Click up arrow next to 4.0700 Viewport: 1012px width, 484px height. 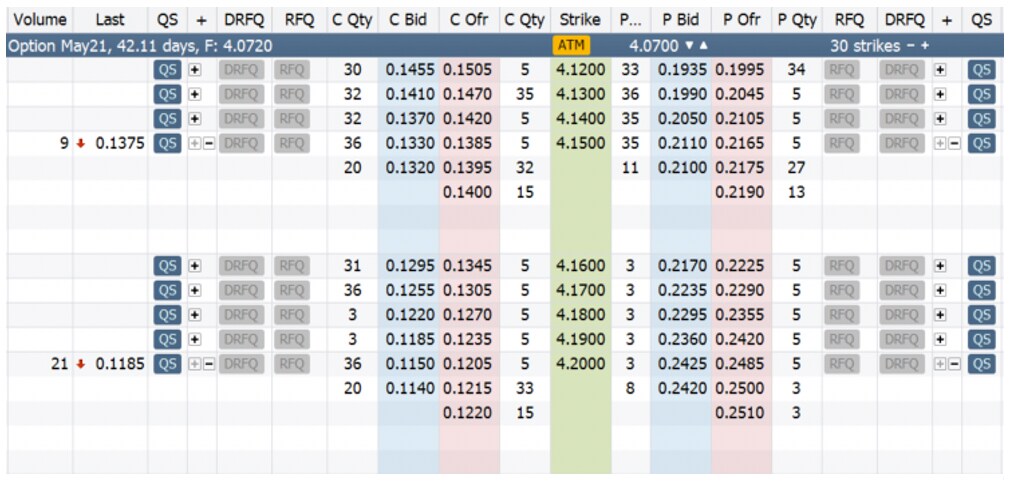tap(703, 46)
